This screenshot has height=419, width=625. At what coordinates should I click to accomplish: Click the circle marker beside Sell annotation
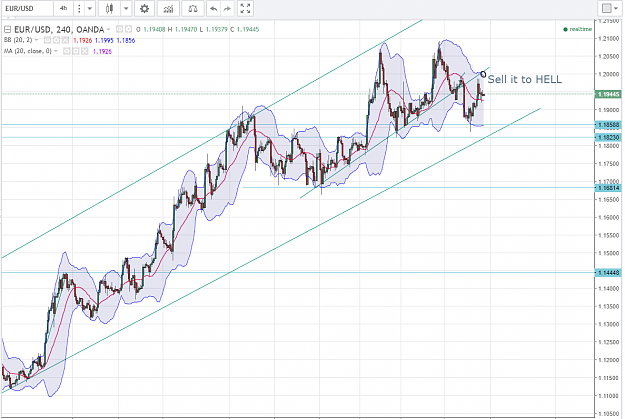483,74
